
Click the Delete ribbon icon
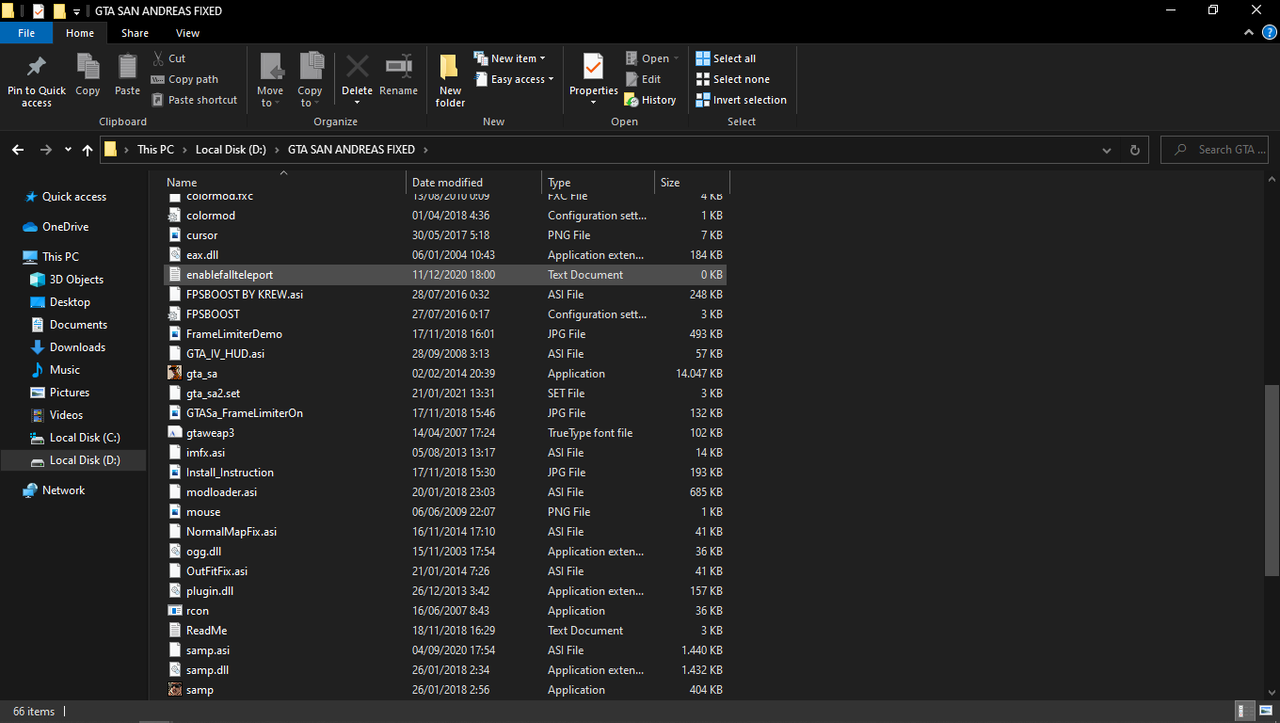click(357, 67)
